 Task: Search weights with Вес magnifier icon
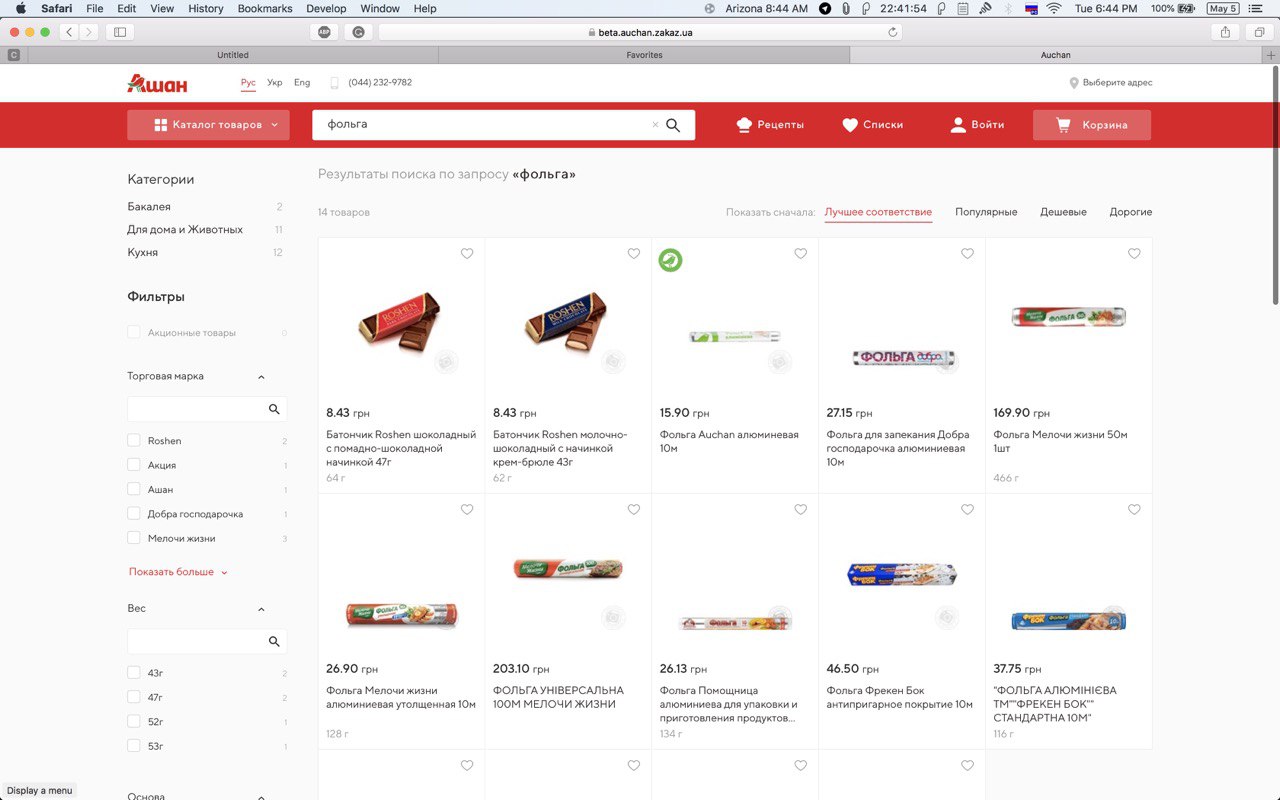[274, 641]
